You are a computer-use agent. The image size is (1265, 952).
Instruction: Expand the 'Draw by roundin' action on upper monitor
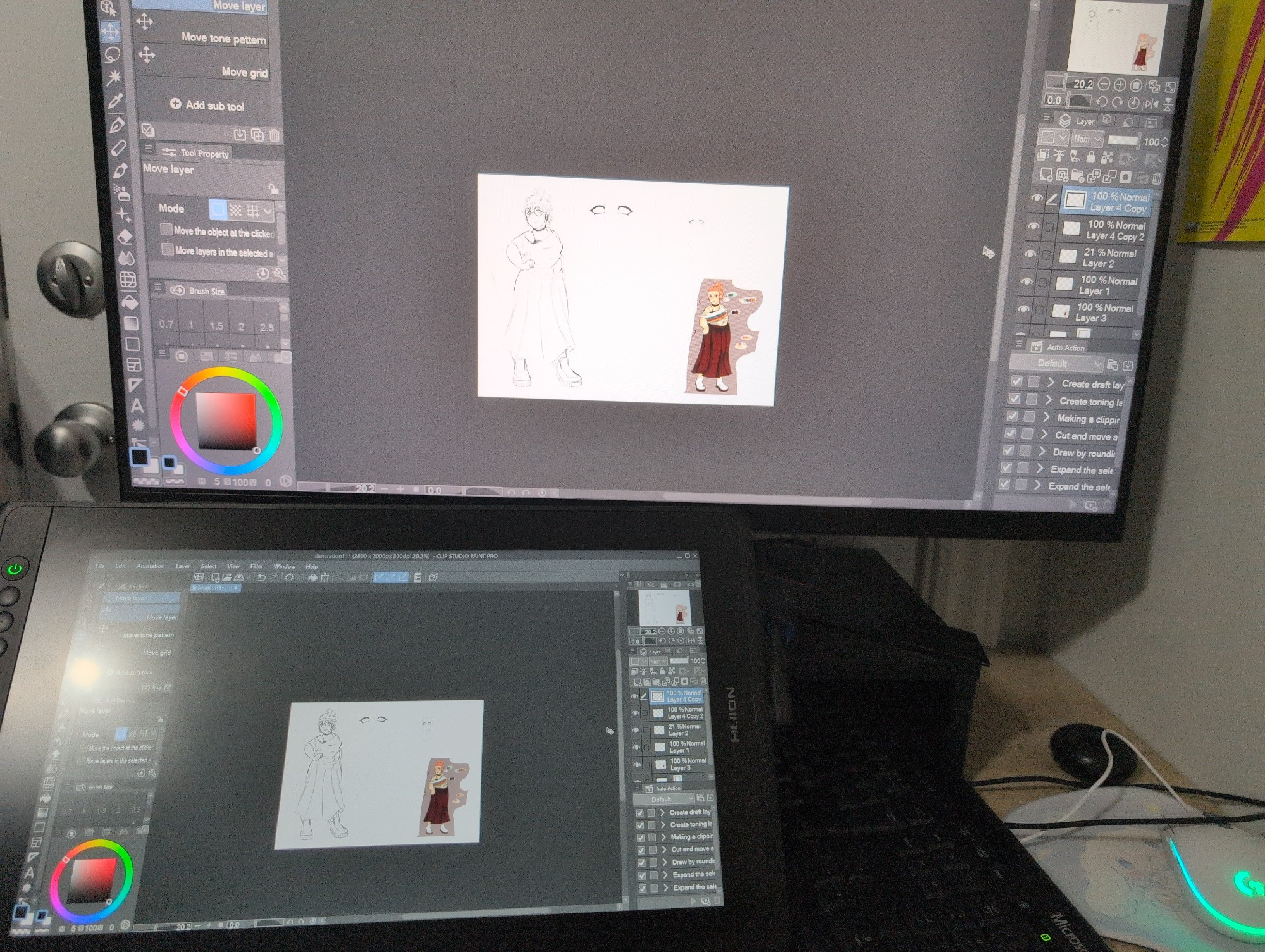click(1042, 452)
